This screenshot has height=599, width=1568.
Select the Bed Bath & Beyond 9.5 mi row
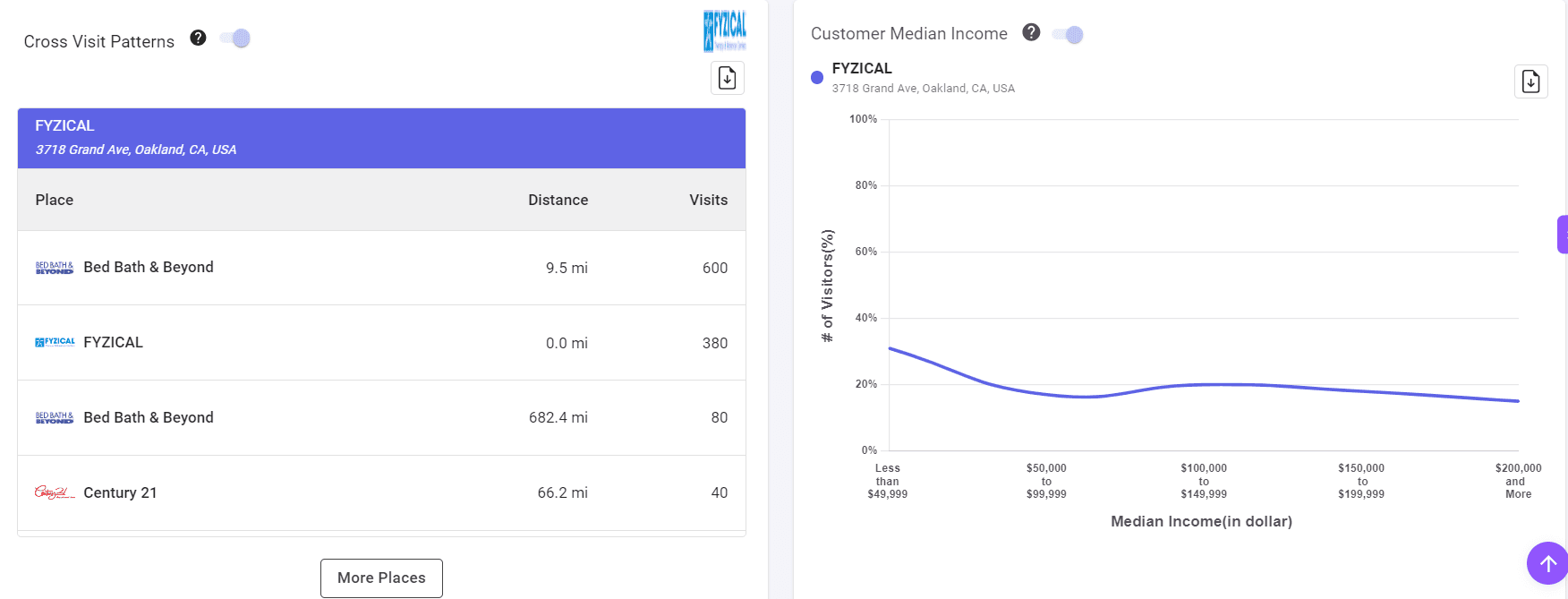click(x=381, y=268)
